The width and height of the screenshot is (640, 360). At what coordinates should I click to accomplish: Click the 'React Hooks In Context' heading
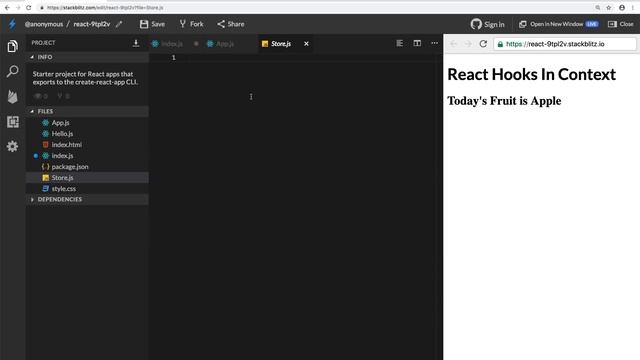coord(531,75)
